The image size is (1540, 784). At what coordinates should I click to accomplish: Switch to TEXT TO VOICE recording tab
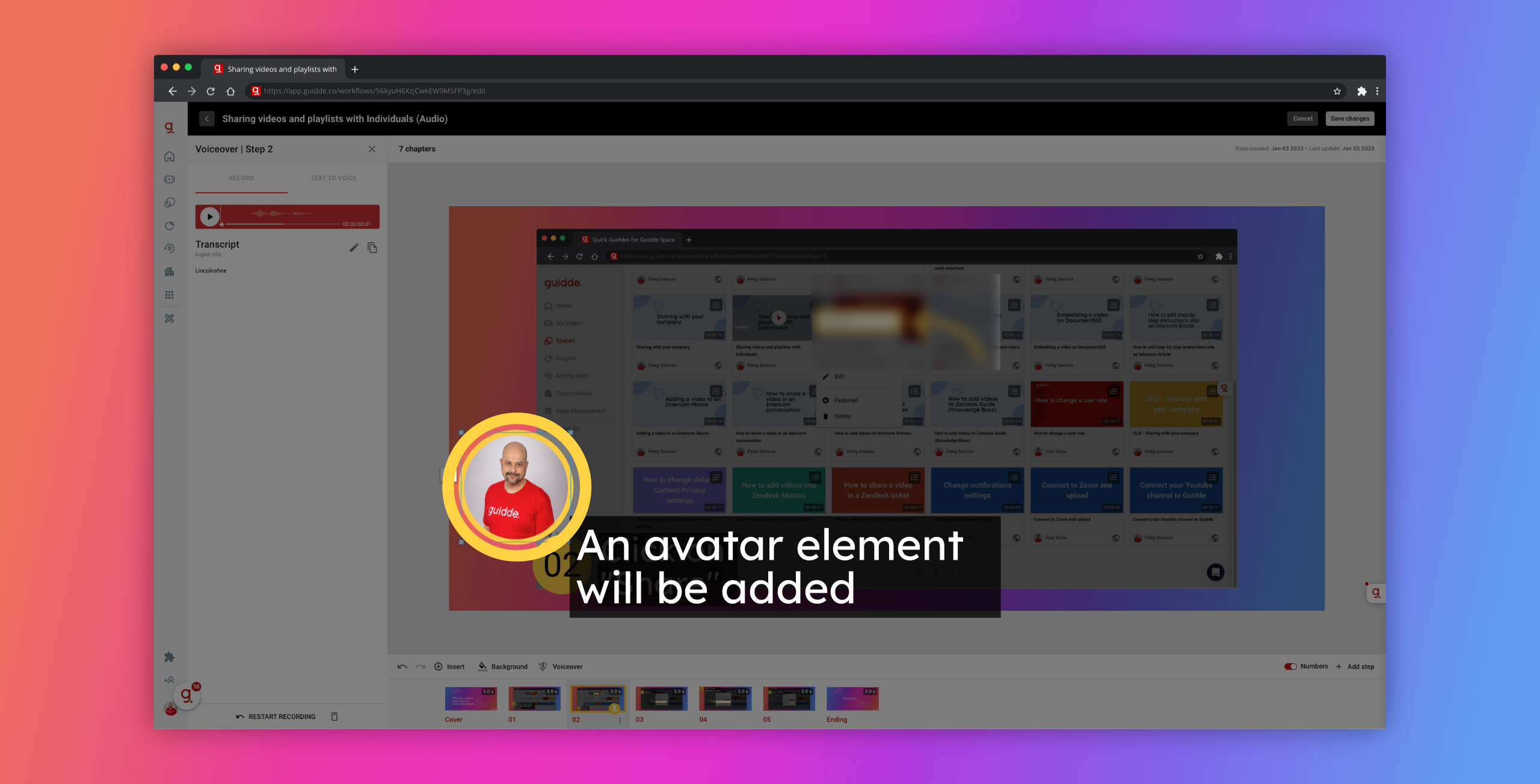(333, 178)
